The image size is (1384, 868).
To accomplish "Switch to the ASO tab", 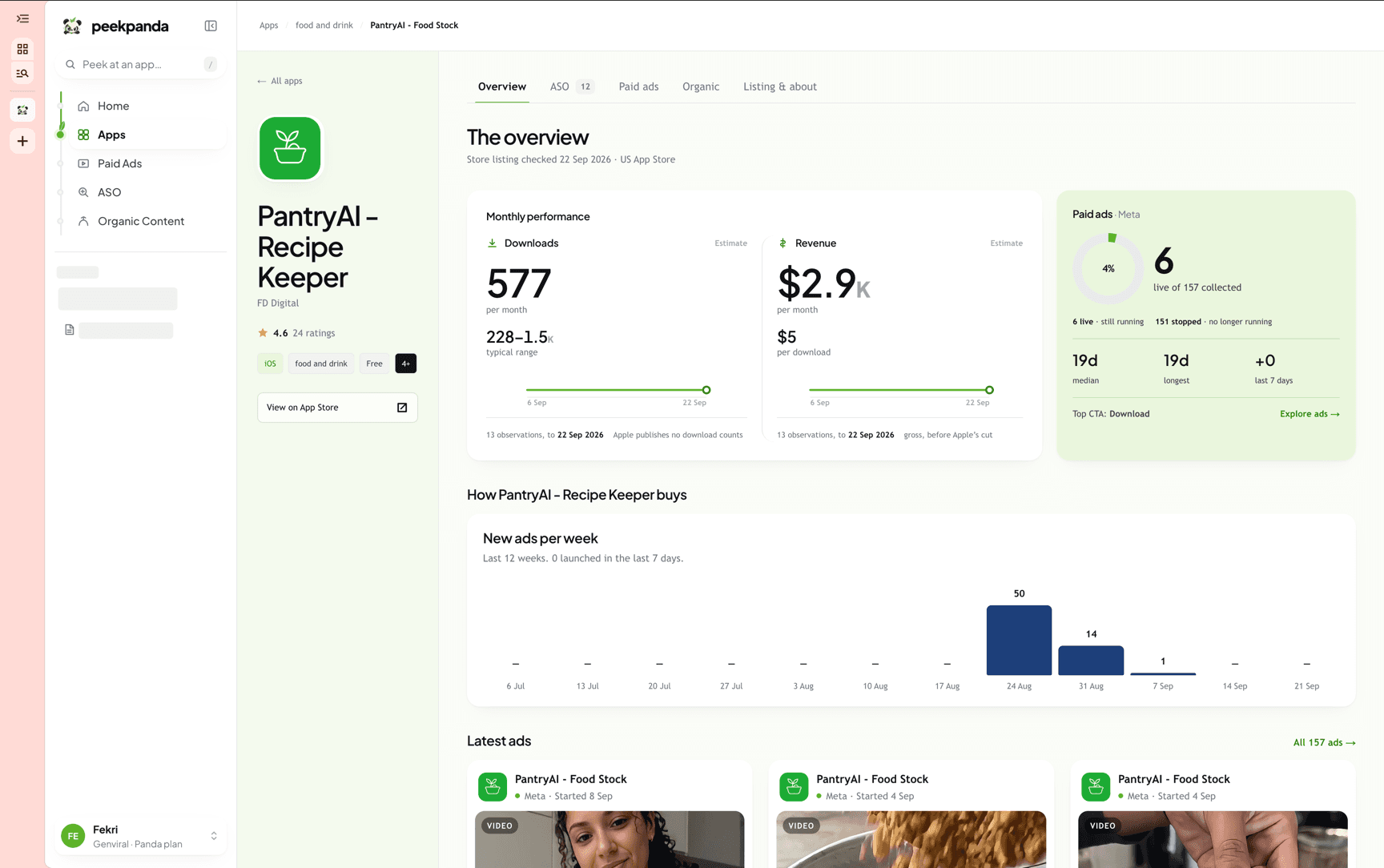I will 571,86.
